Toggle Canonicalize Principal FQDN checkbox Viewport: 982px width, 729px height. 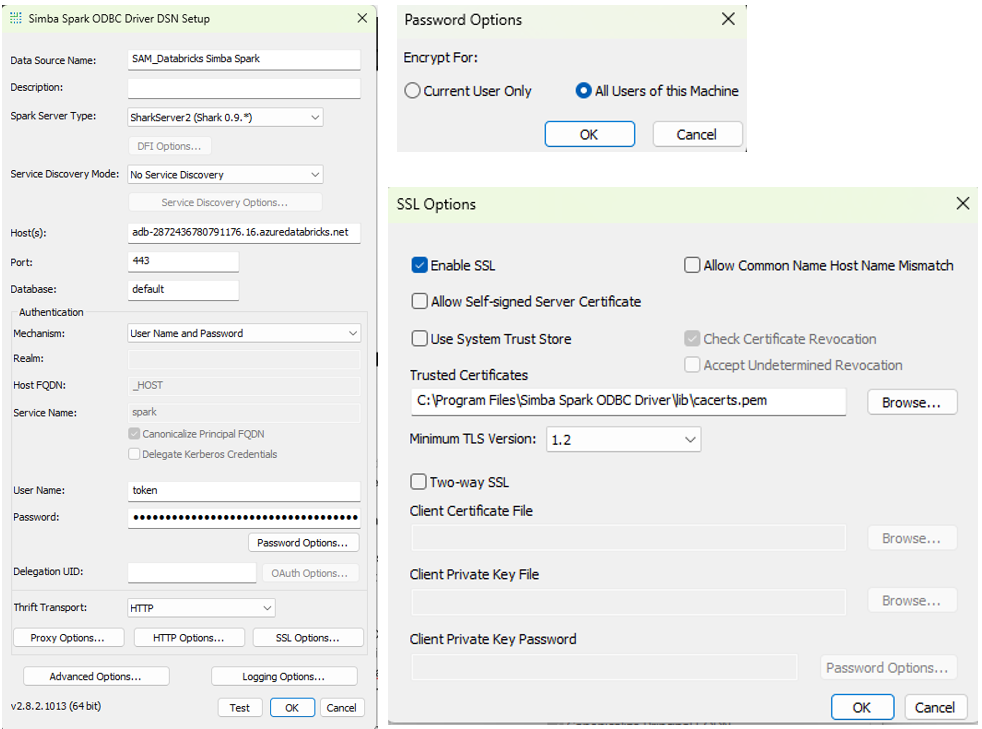pyautogui.click(x=134, y=433)
